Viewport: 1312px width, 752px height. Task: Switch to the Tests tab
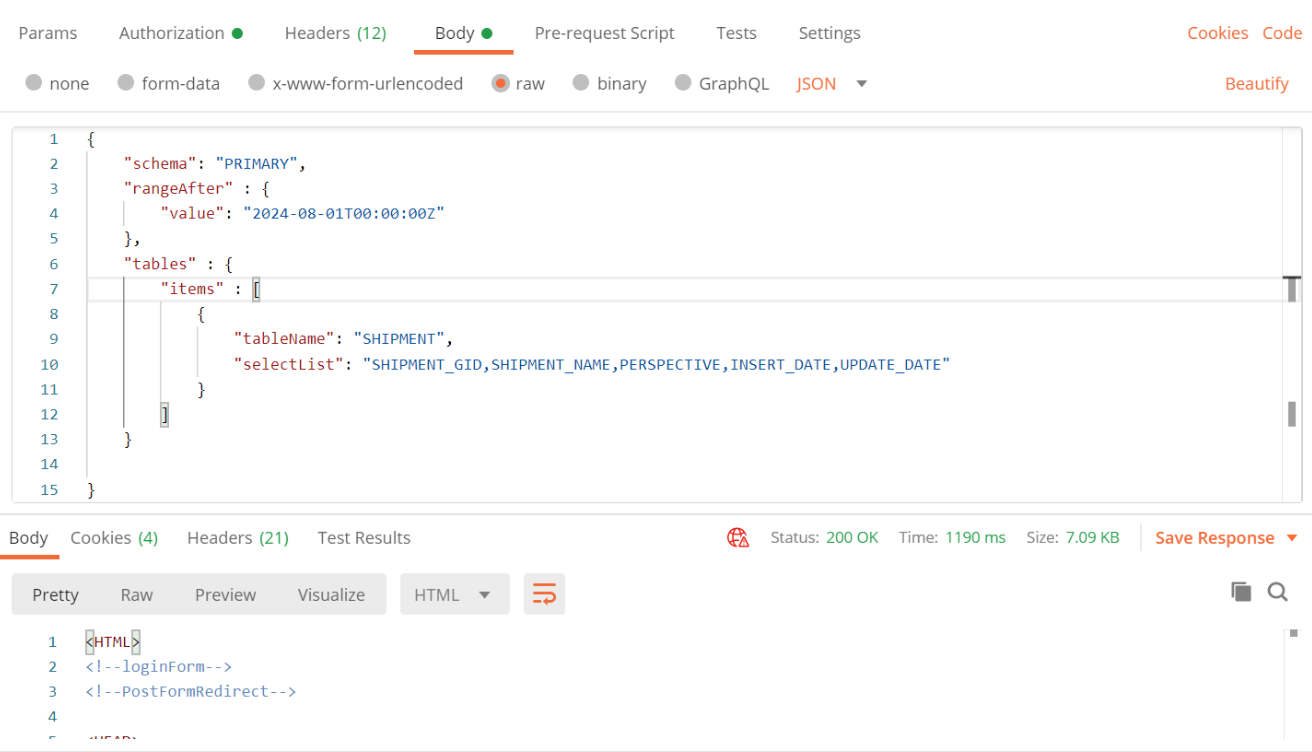(736, 32)
